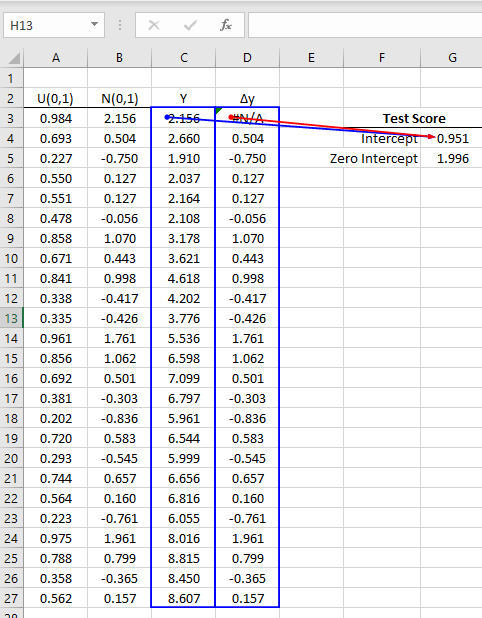The image size is (482, 618).
Task: Select column D header
Action: (x=248, y=58)
